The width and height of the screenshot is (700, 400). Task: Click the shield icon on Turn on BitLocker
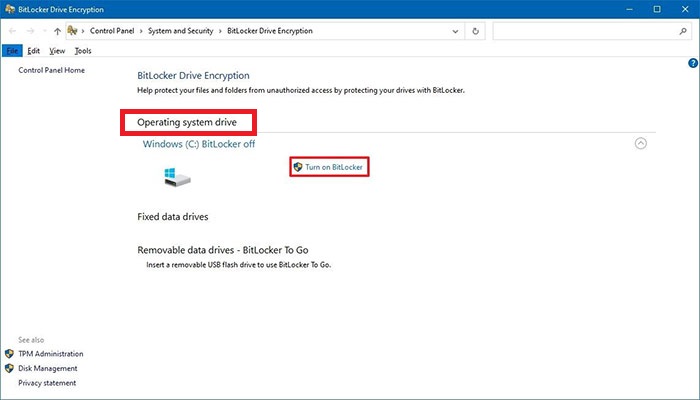pos(298,167)
